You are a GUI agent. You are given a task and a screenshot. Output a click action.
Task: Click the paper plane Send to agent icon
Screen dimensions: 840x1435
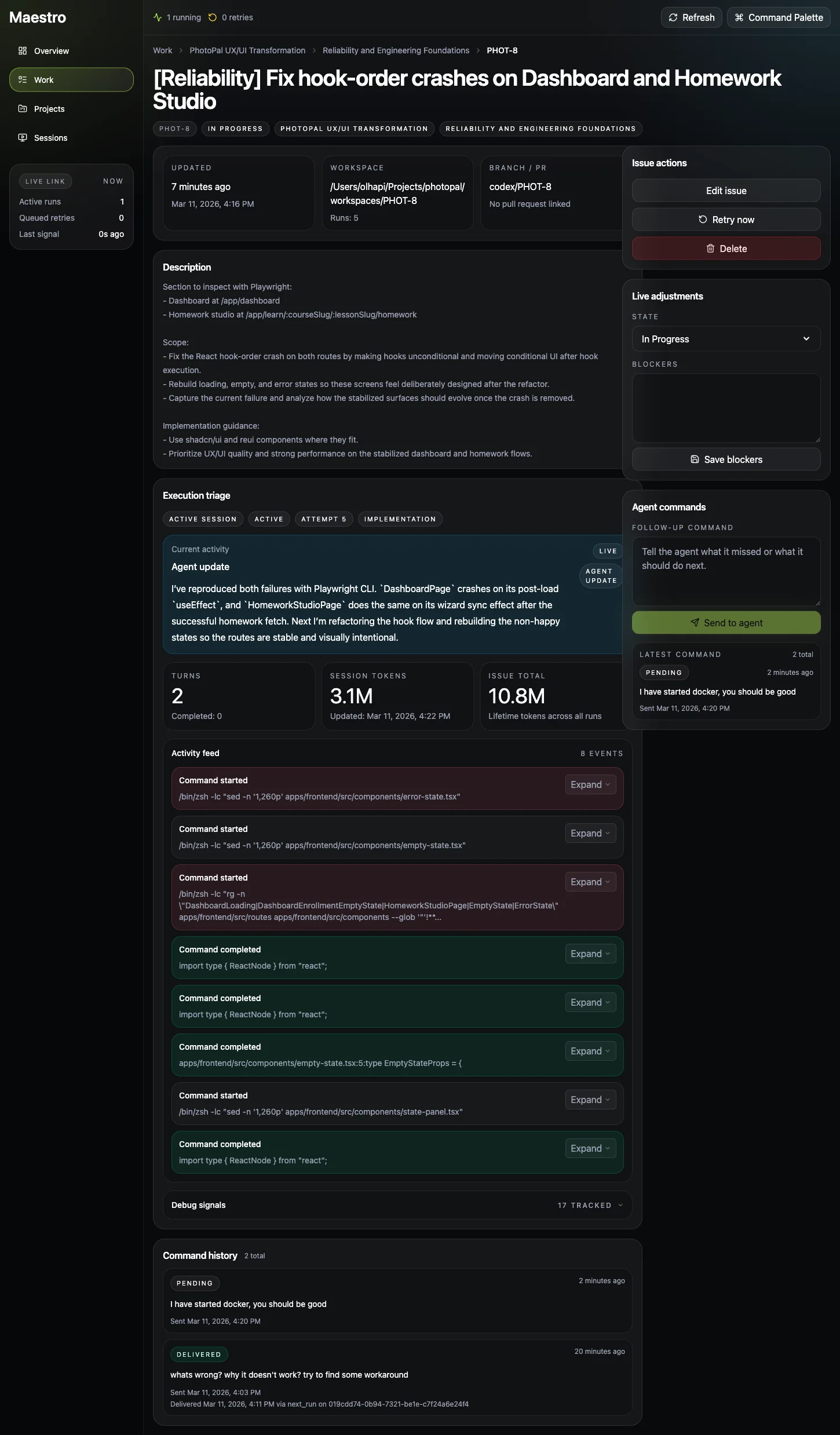click(x=695, y=623)
